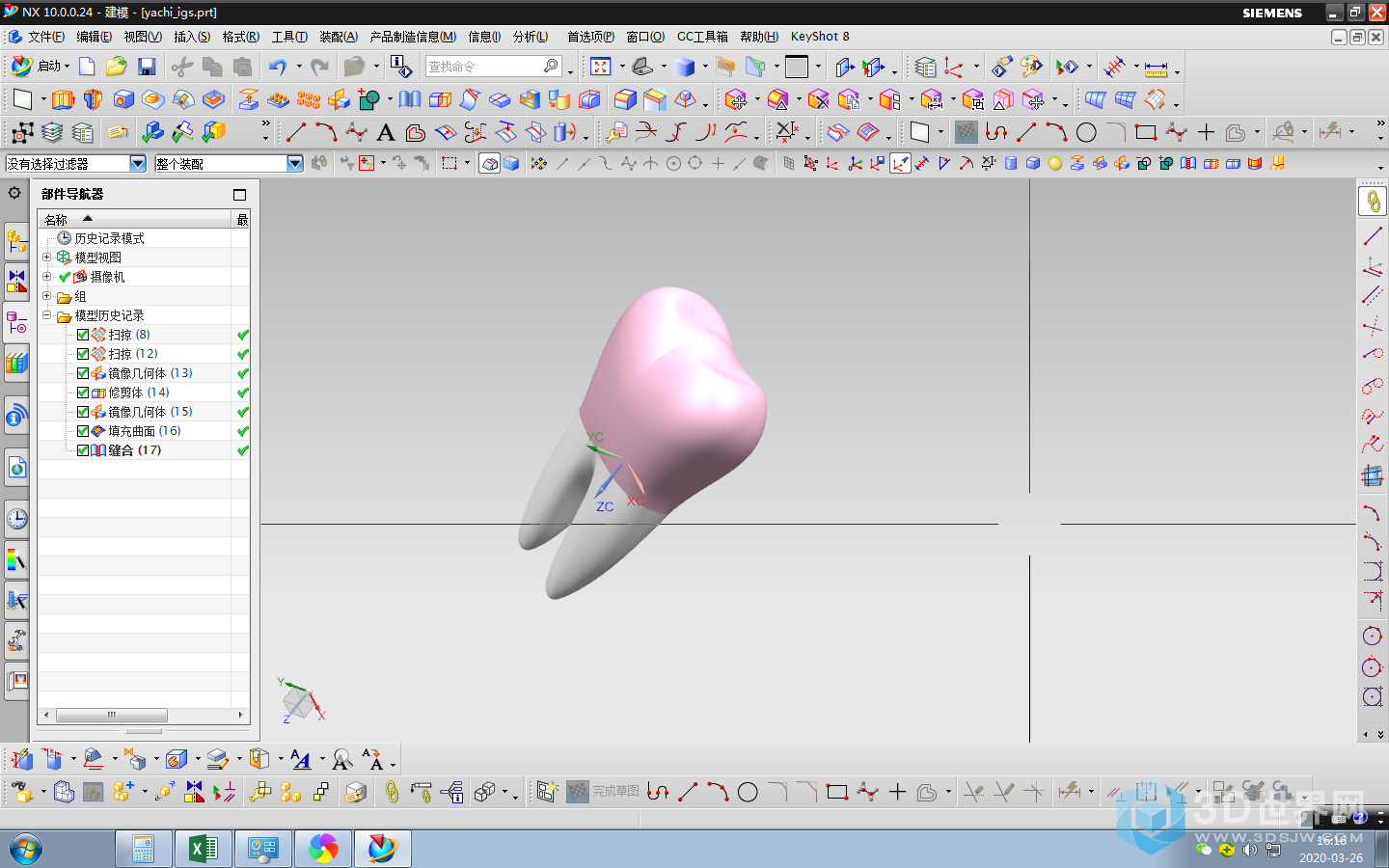Screen dimensions: 1389x868
Task: Open the 文件(F) menu
Action: tap(45, 37)
